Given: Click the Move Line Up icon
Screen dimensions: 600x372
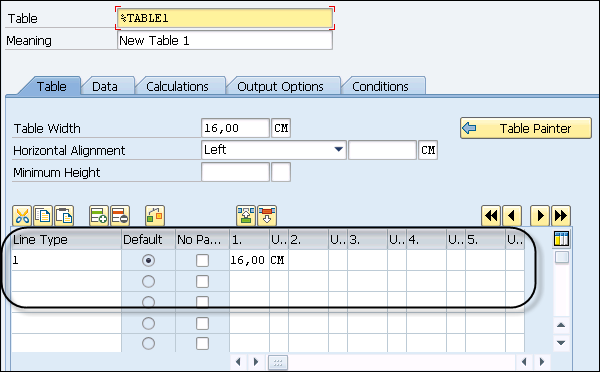Looking at the screenshot, I should [246, 216].
